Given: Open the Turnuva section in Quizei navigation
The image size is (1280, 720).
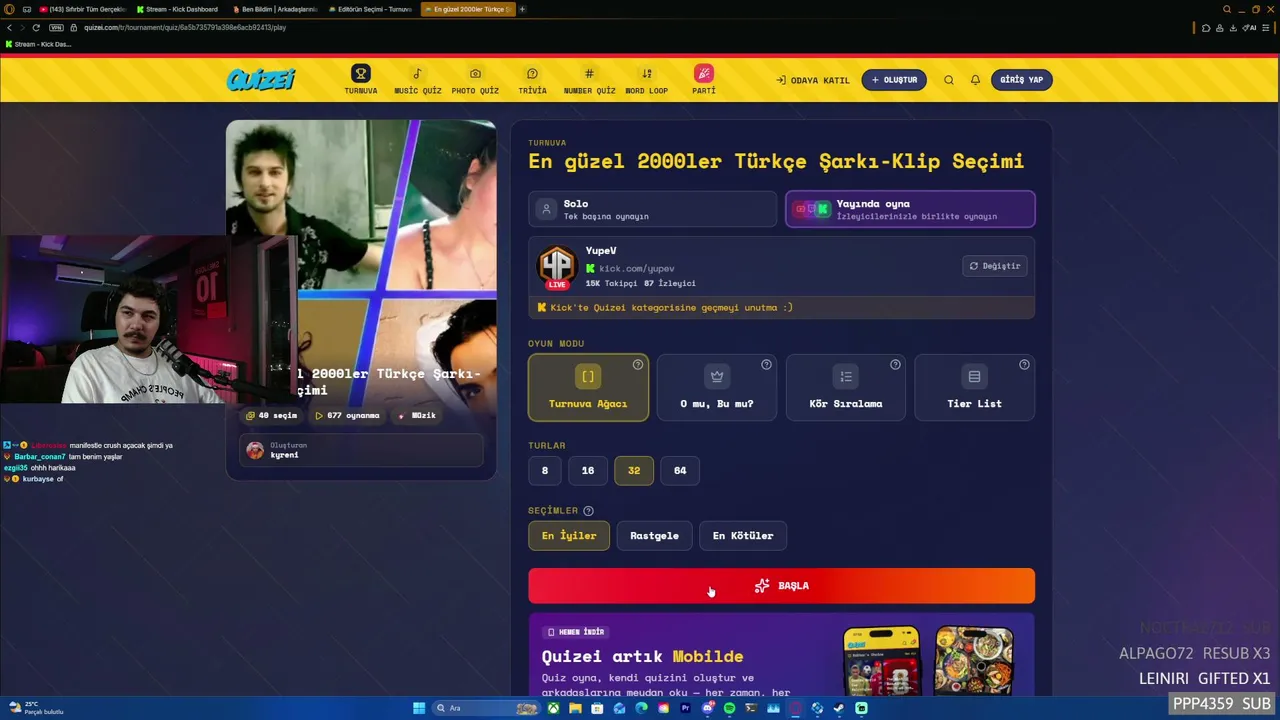Looking at the screenshot, I should click(x=361, y=80).
